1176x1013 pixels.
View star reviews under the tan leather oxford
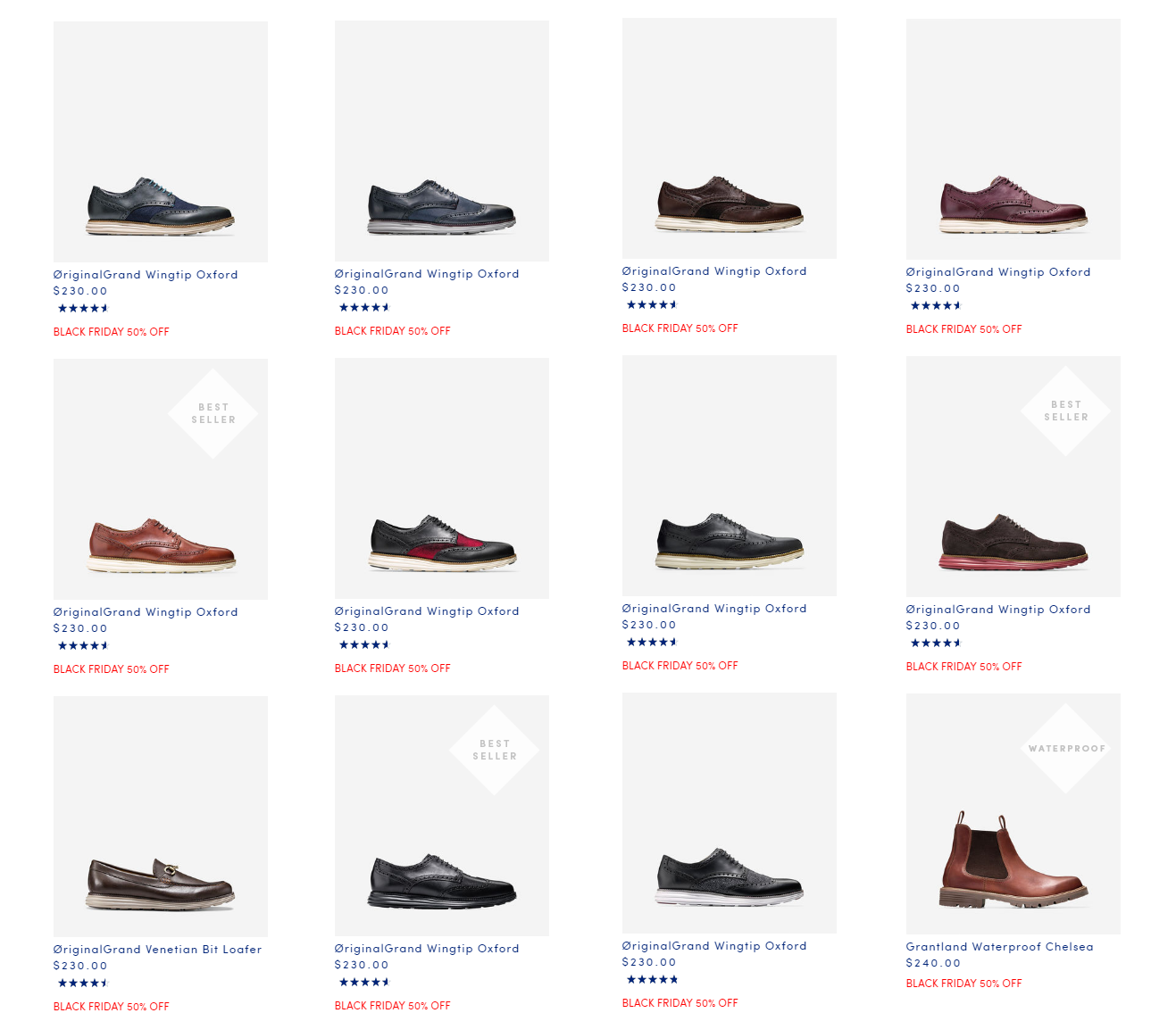83,646
